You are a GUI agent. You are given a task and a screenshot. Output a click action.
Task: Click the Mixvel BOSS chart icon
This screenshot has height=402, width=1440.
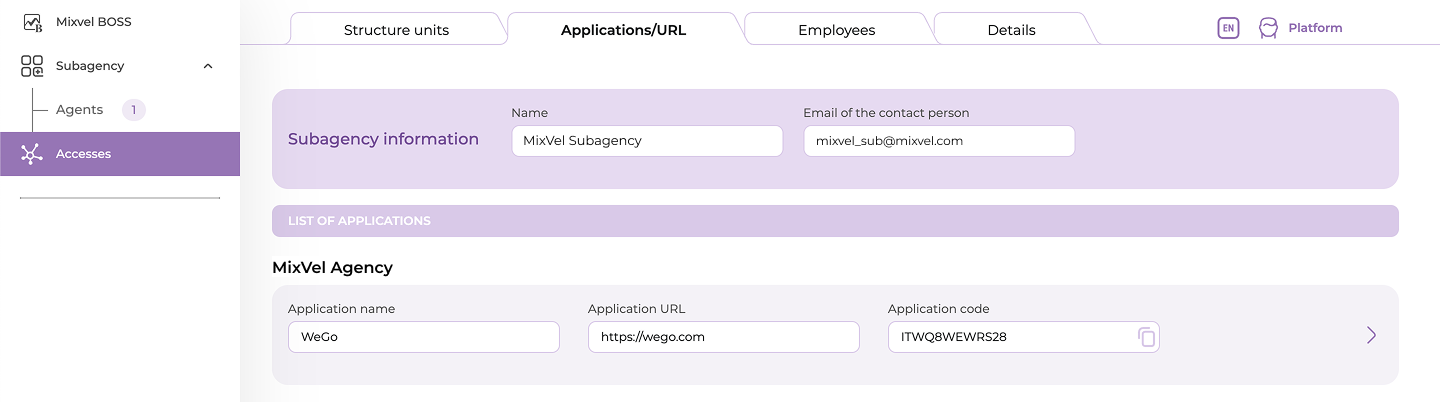pyautogui.click(x=32, y=22)
